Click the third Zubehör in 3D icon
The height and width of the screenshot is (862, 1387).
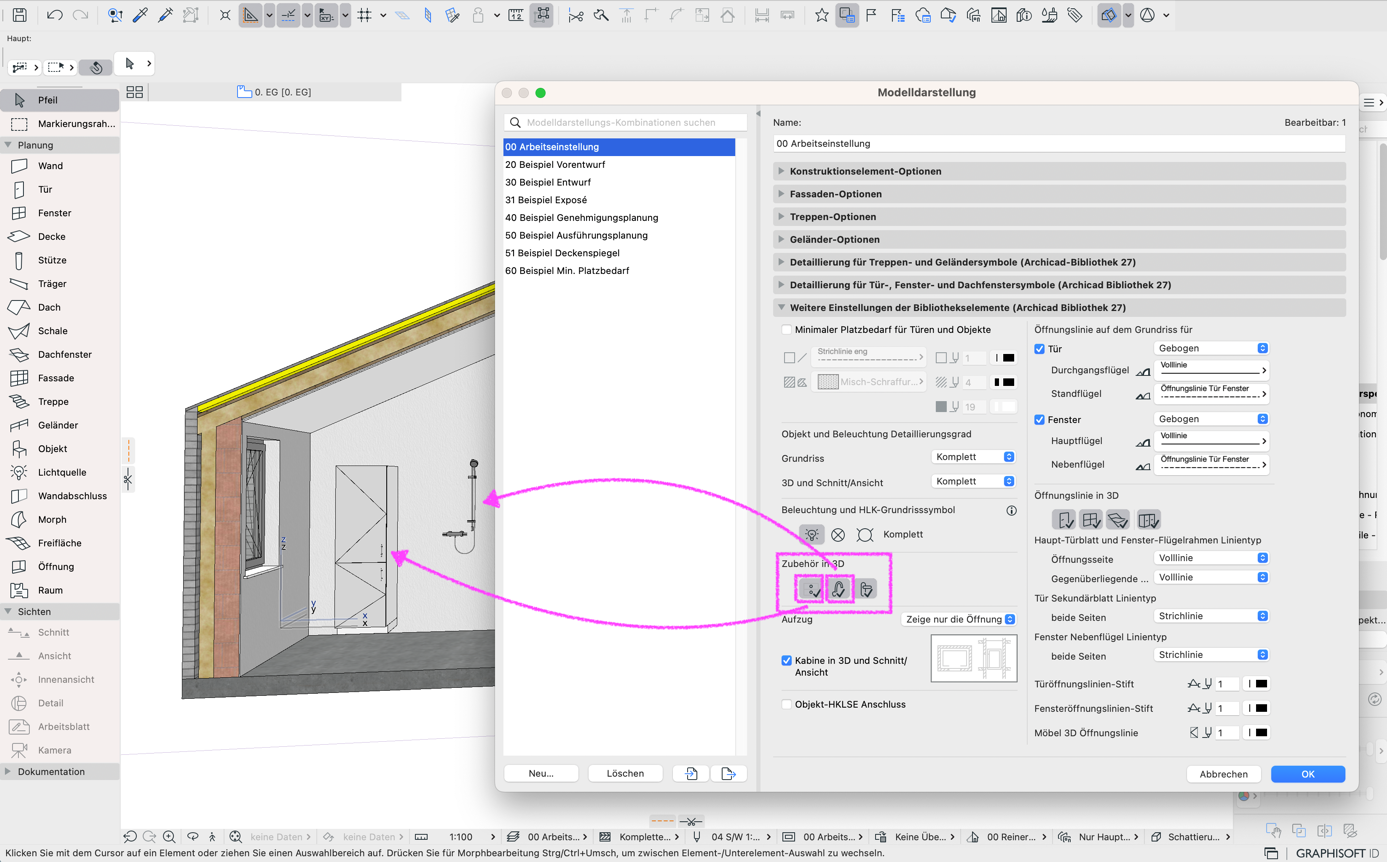(866, 590)
